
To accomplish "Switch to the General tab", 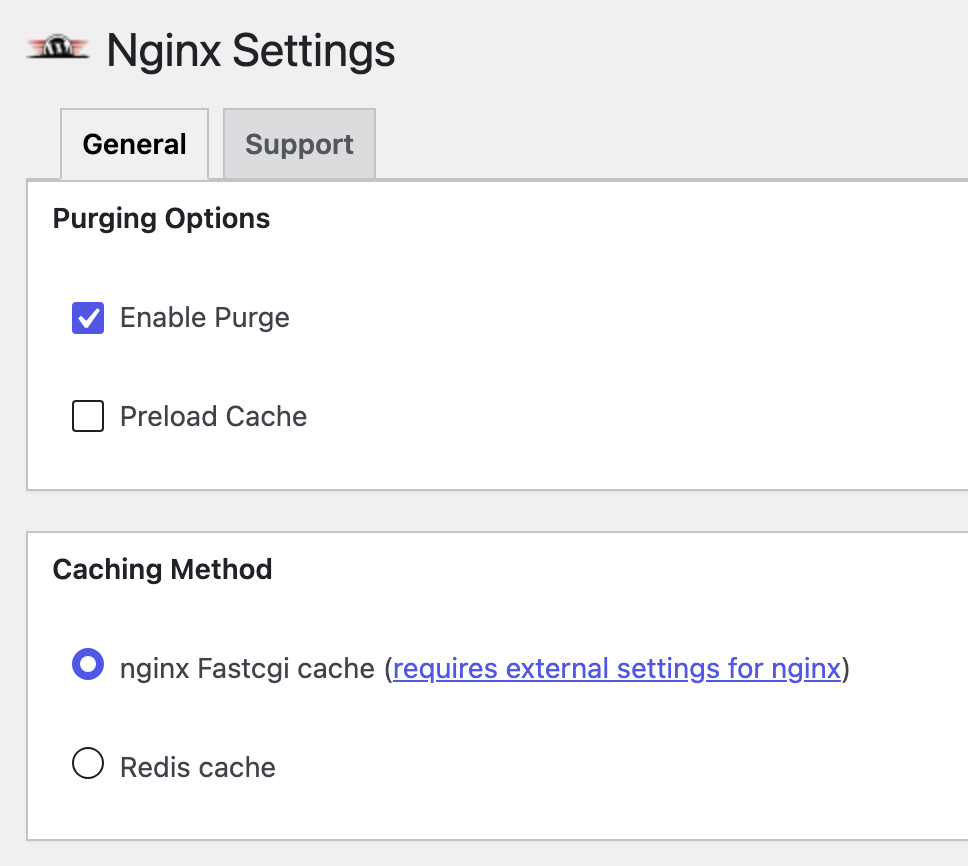I will pyautogui.click(x=135, y=144).
